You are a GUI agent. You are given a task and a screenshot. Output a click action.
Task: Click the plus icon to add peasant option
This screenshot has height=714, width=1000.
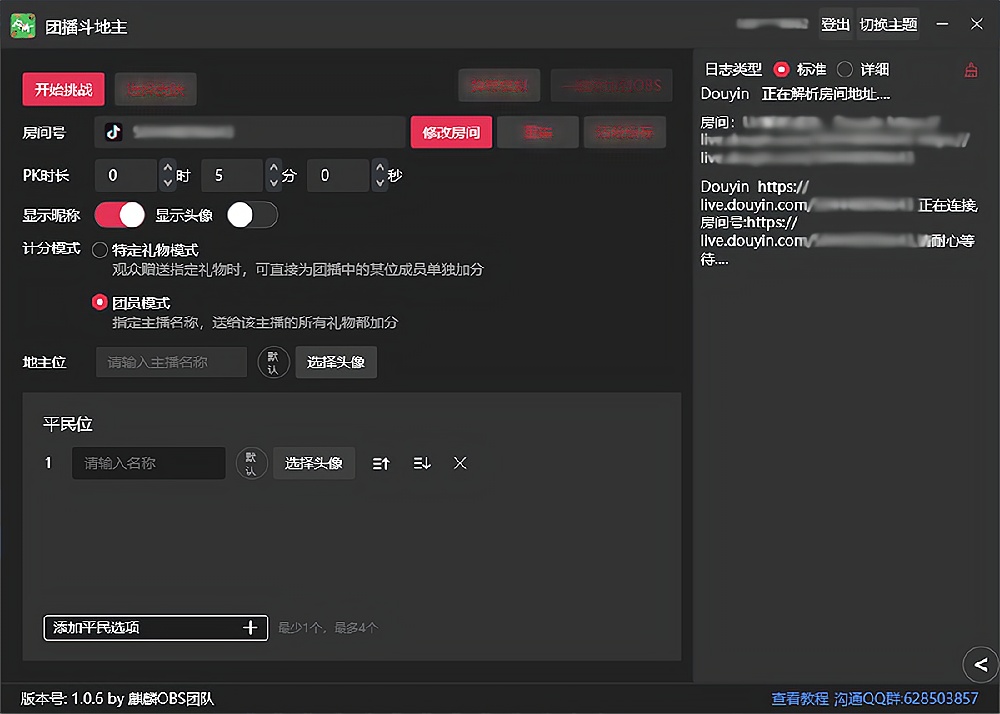click(x=250, y=628)
